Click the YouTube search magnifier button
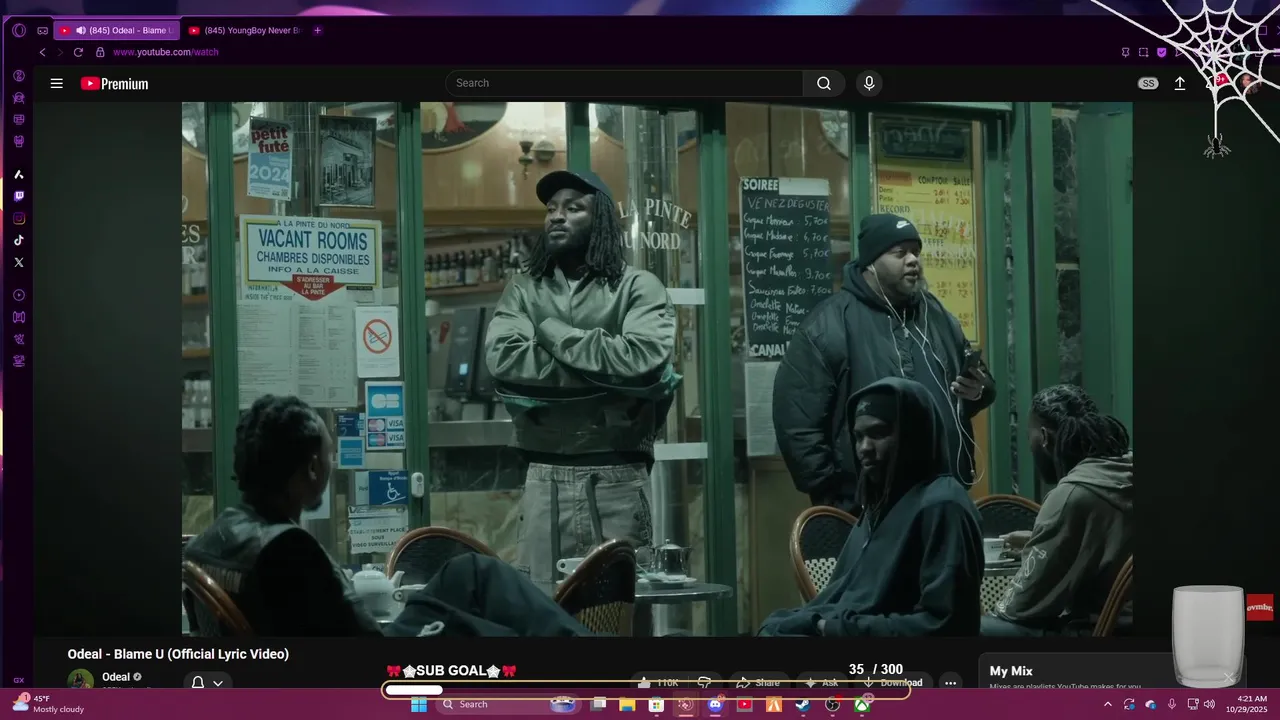This screenshot has height=720, width=1280. (x=824, y=83)
